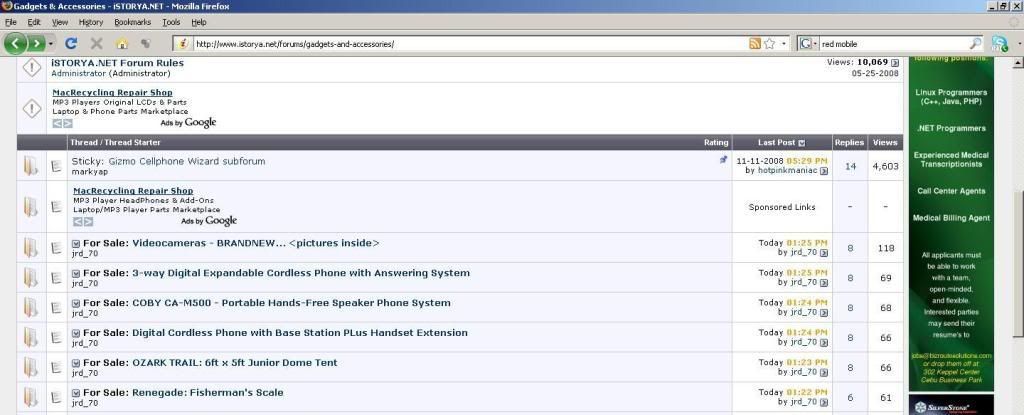Open the Bookmarks menu
Screen dimensions: 1024x415
pos(133,22)
